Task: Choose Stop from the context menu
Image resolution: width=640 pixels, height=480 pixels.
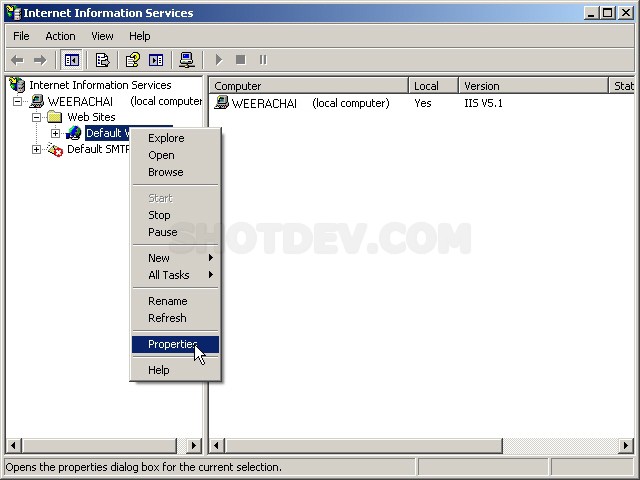Action: click(176, 215)
